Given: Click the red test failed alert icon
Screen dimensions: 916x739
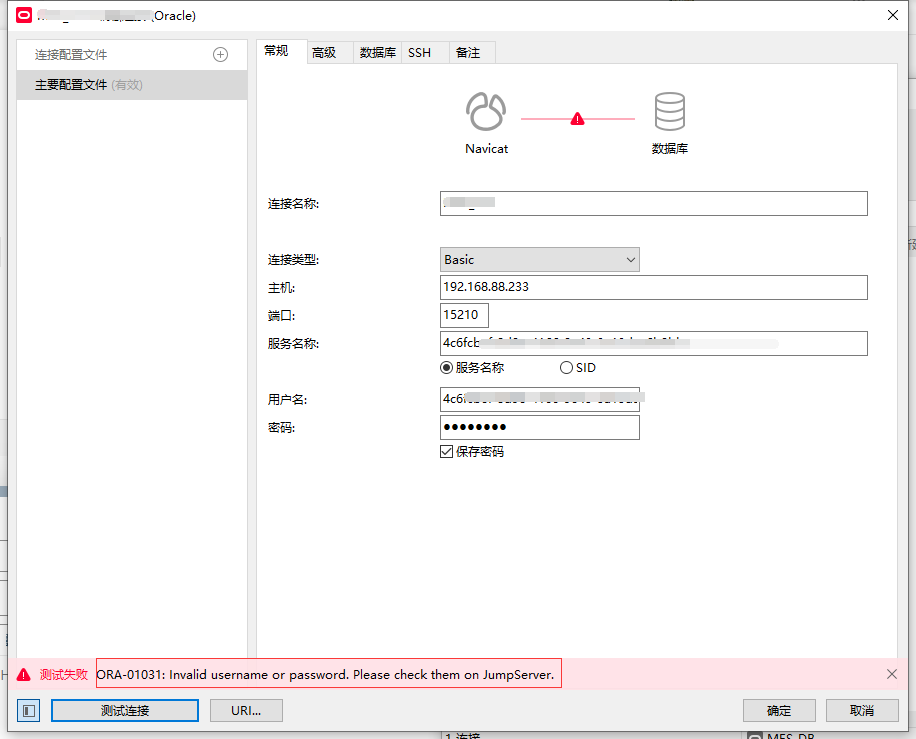Looking at the screenshot, I should (23, 675).
